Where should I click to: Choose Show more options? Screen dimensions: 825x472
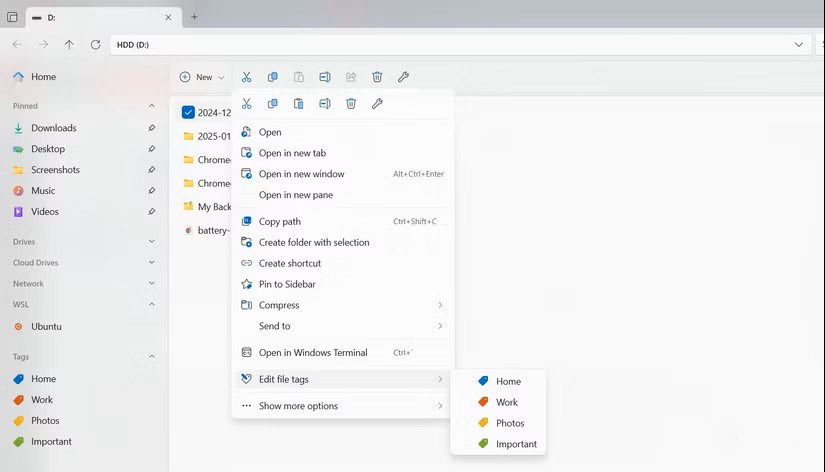tap(343, 406)
